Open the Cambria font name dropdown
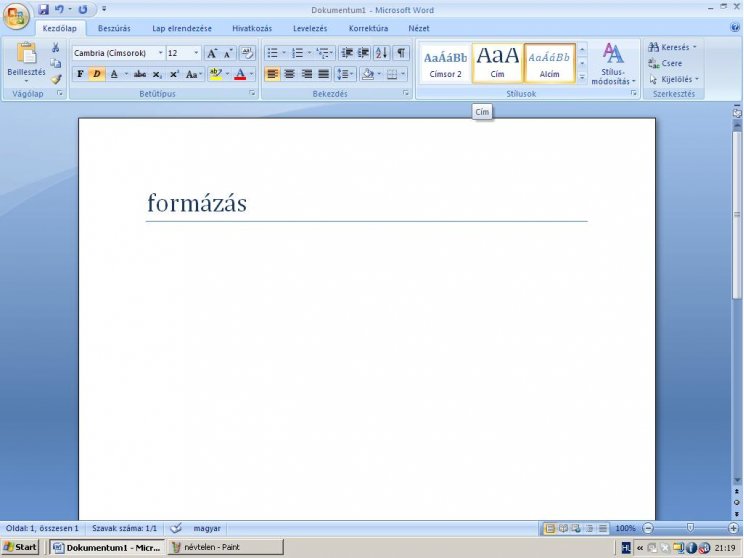 coord(160,53)
